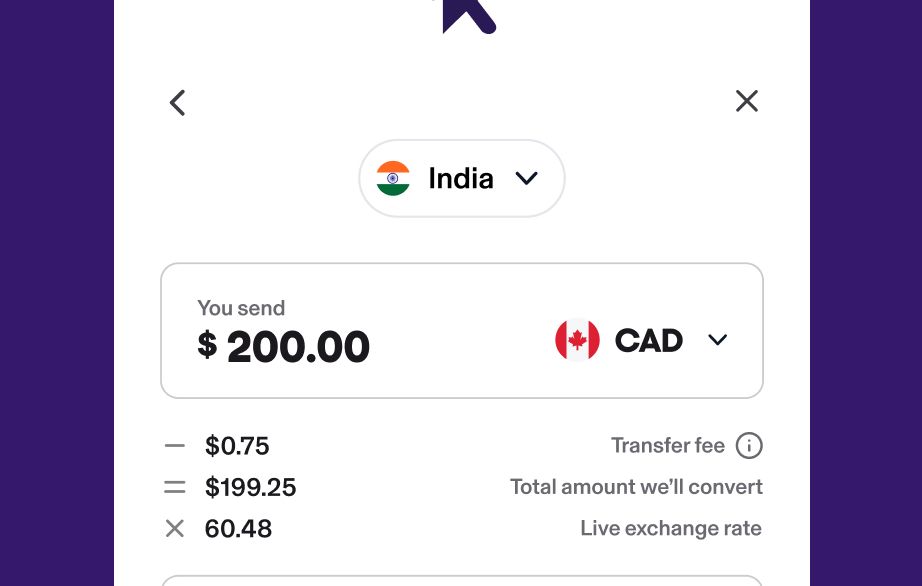Click the Transfer fee label
The image size is (922, 586).
(668, 445)
